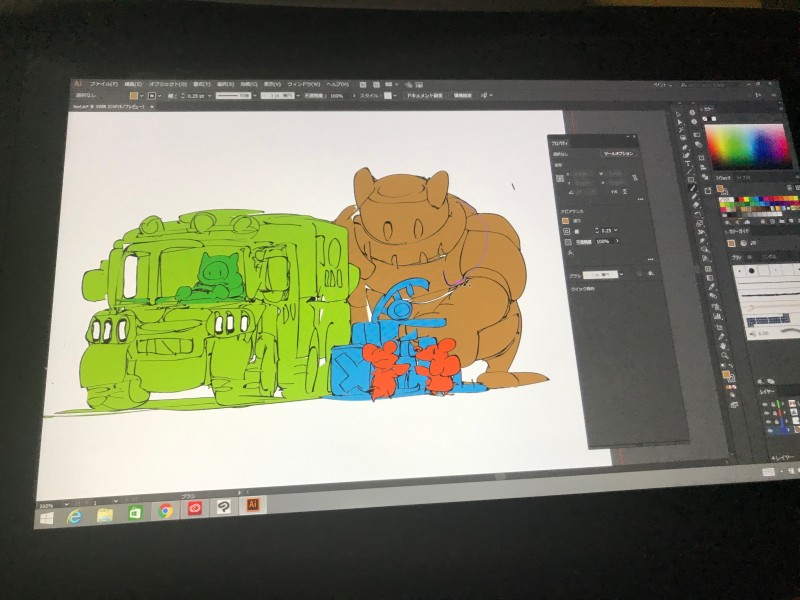Click the toolbar's orange Fill box
This screenshot has height=600, width=800.
click(x=726, y=374)
